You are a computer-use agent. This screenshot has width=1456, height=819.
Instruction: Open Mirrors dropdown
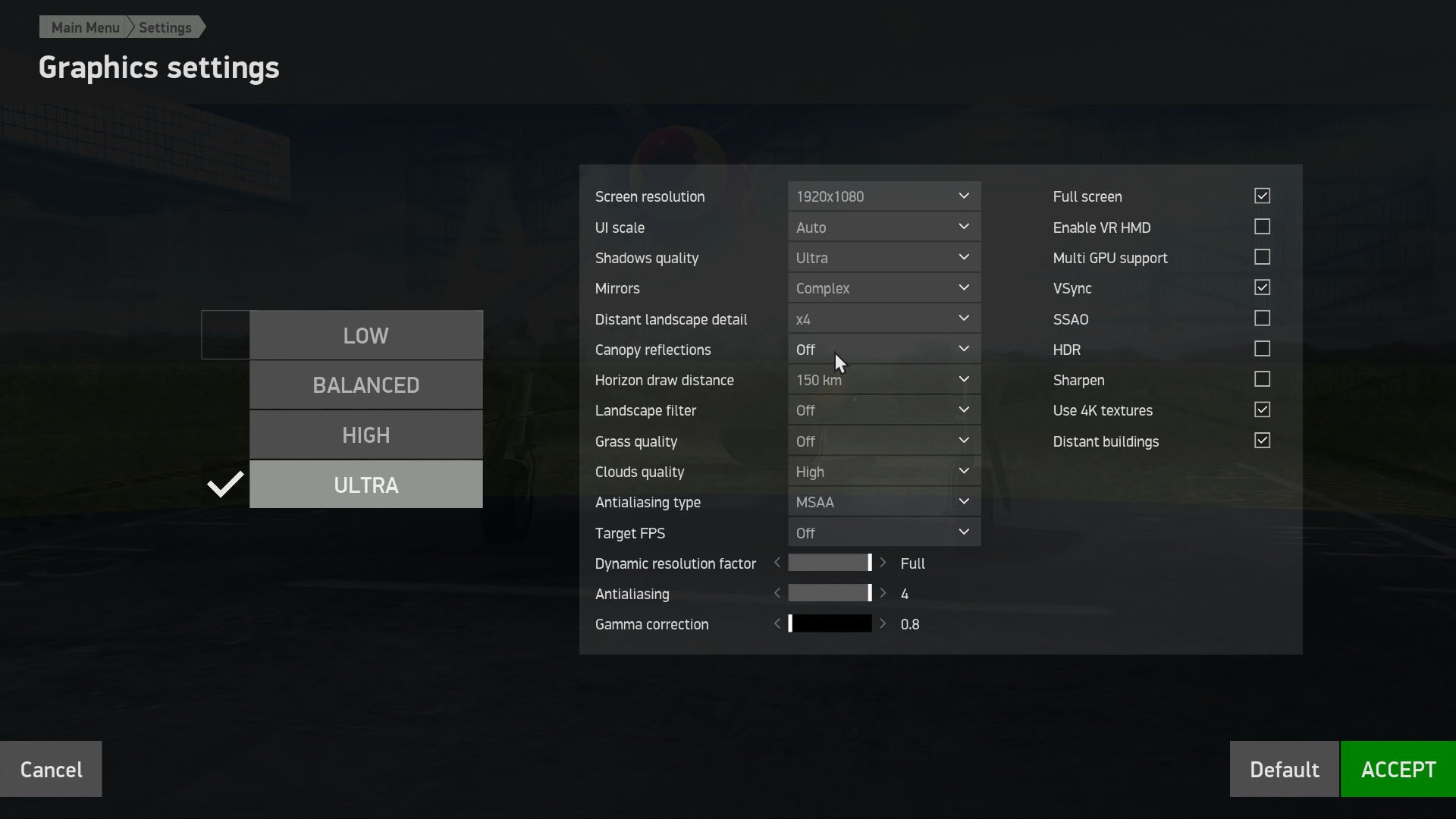pyautogui.click(x=884, y=287)
